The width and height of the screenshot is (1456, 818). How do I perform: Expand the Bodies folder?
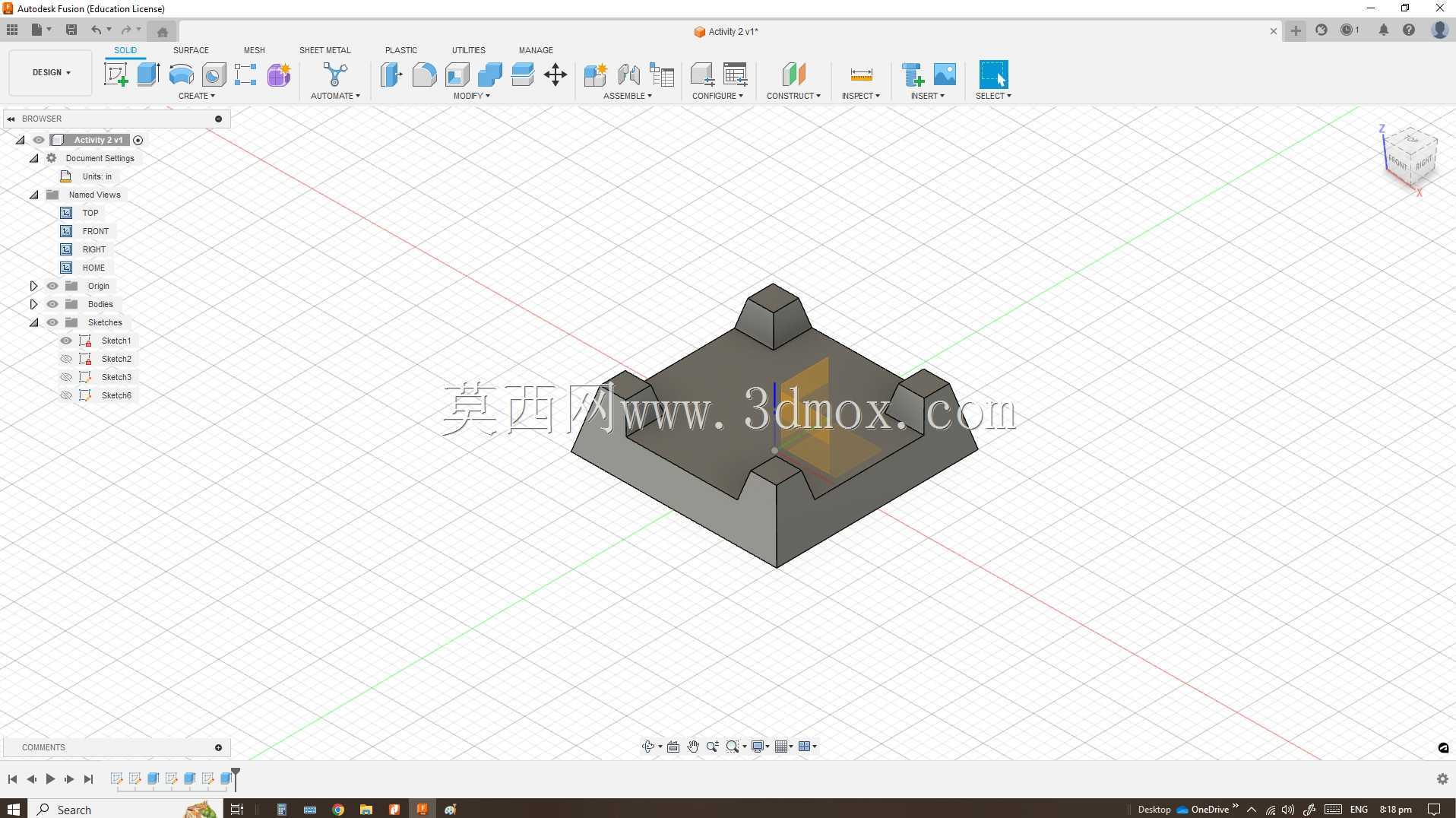click(x=33, y=304)
